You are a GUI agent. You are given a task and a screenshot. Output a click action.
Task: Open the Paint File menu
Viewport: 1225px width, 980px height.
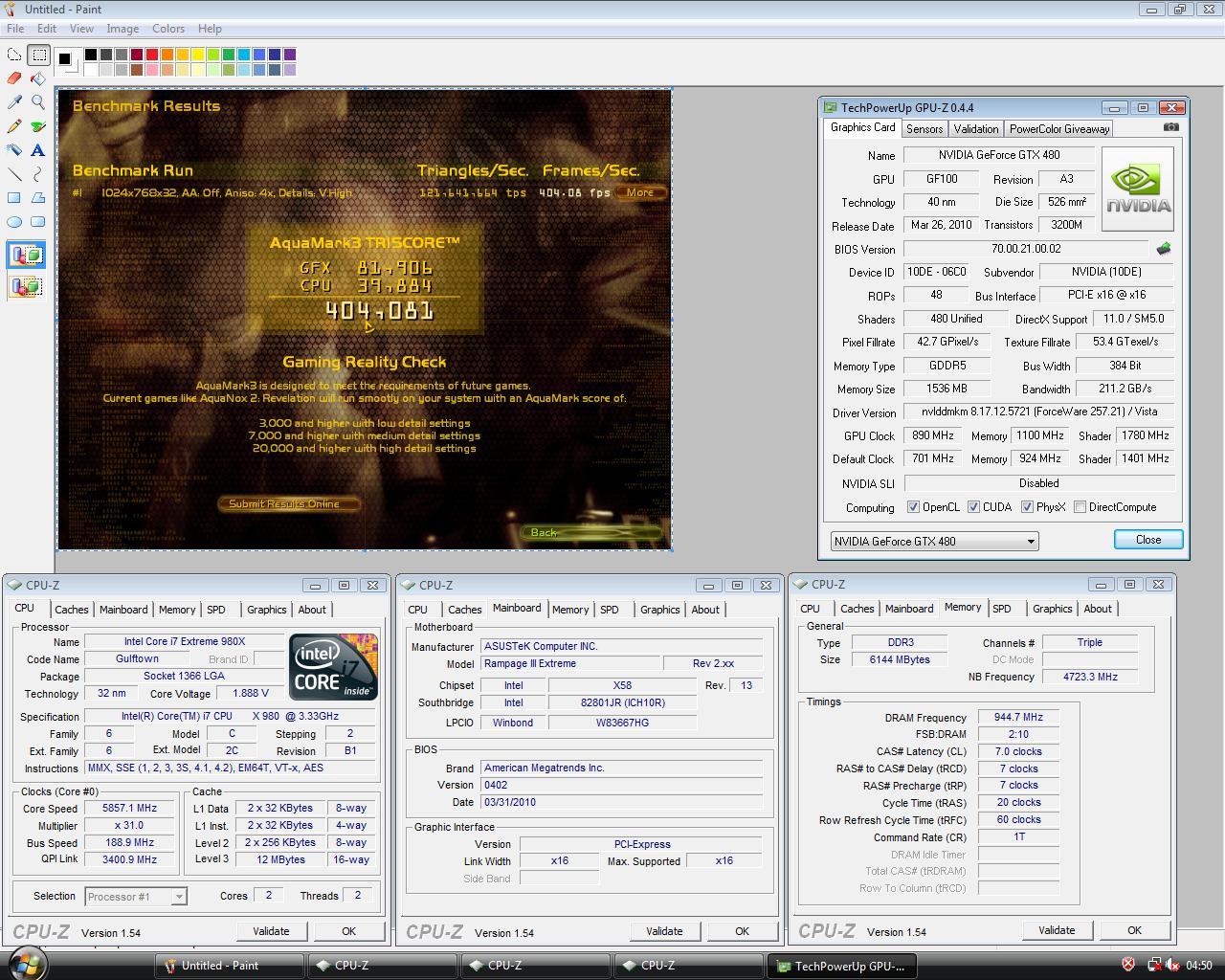click(x=15, y=29)
